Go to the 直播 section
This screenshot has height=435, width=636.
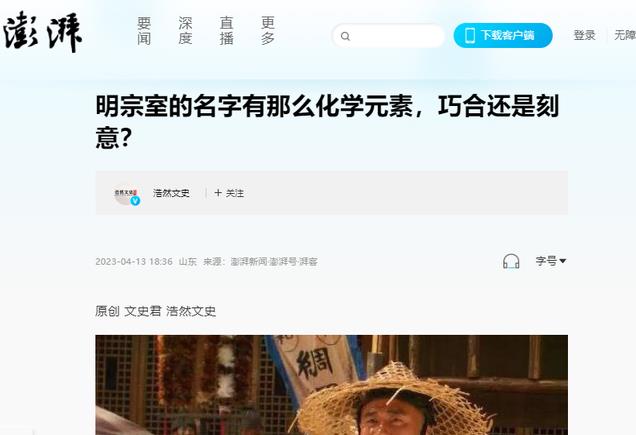(227, 30)
